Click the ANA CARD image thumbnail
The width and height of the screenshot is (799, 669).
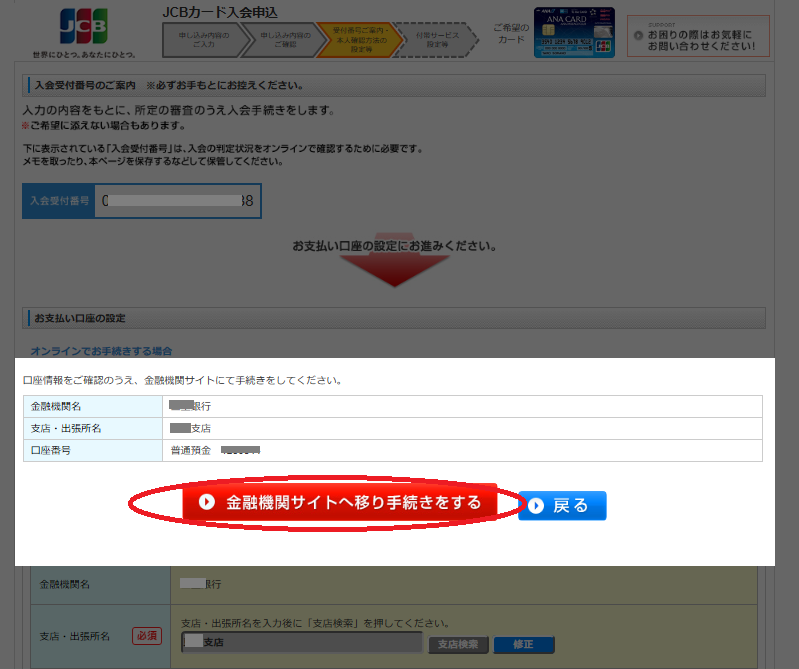click(574, 33)
